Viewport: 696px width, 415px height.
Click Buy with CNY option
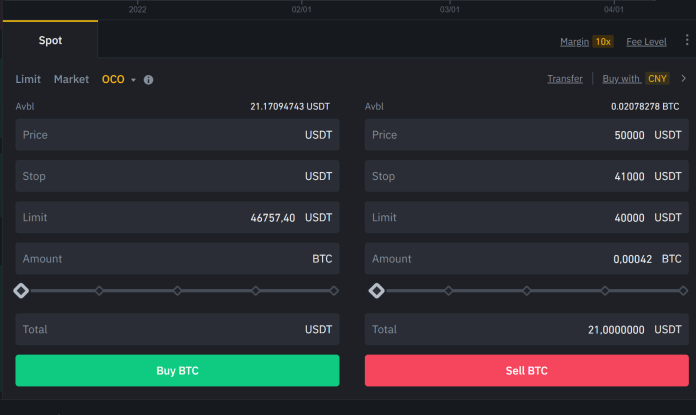635,79
